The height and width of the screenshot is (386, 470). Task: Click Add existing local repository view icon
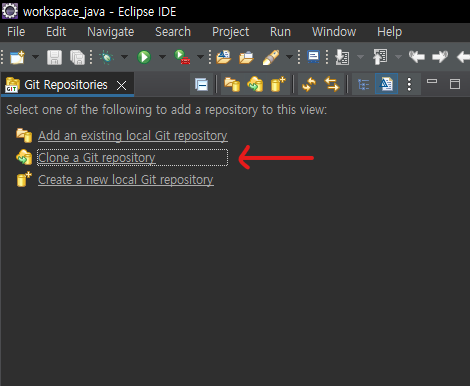[232, 84]
